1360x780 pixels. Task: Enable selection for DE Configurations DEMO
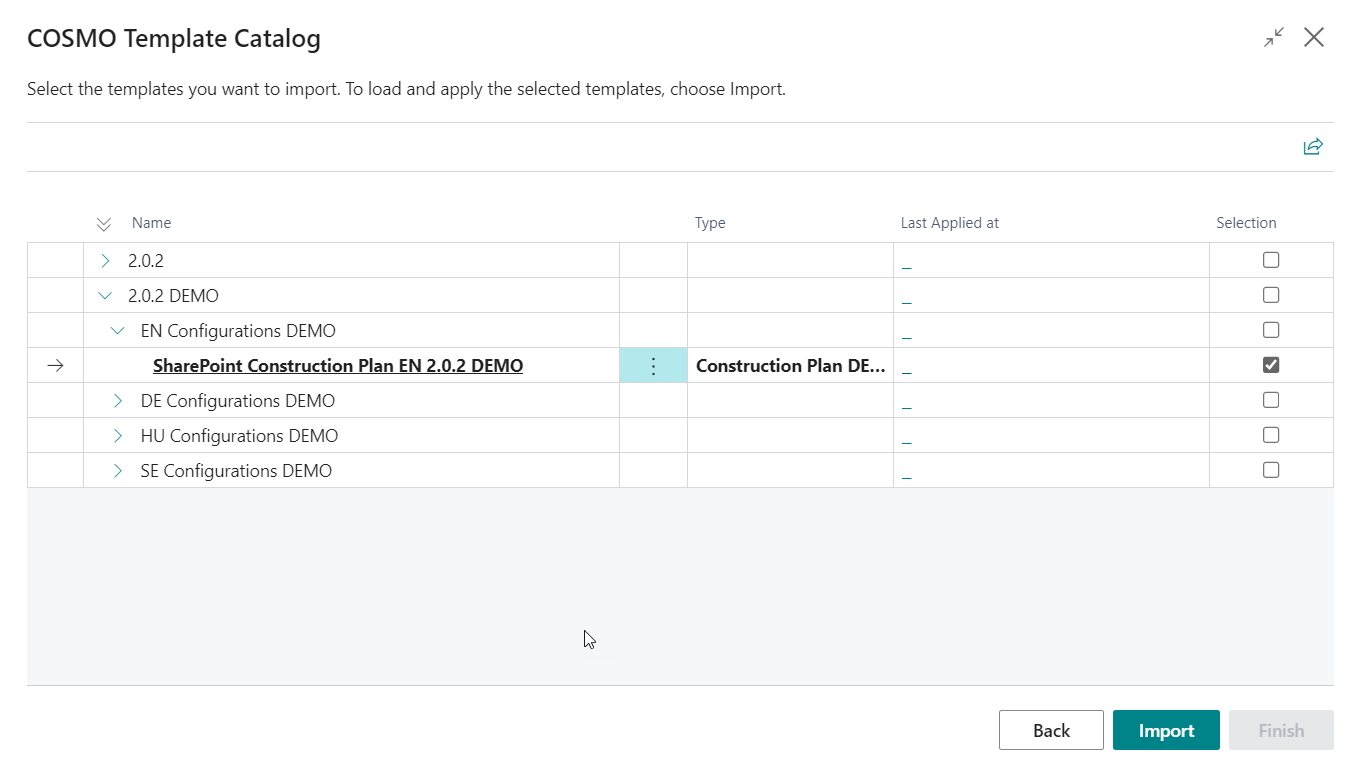[1270, 400]
